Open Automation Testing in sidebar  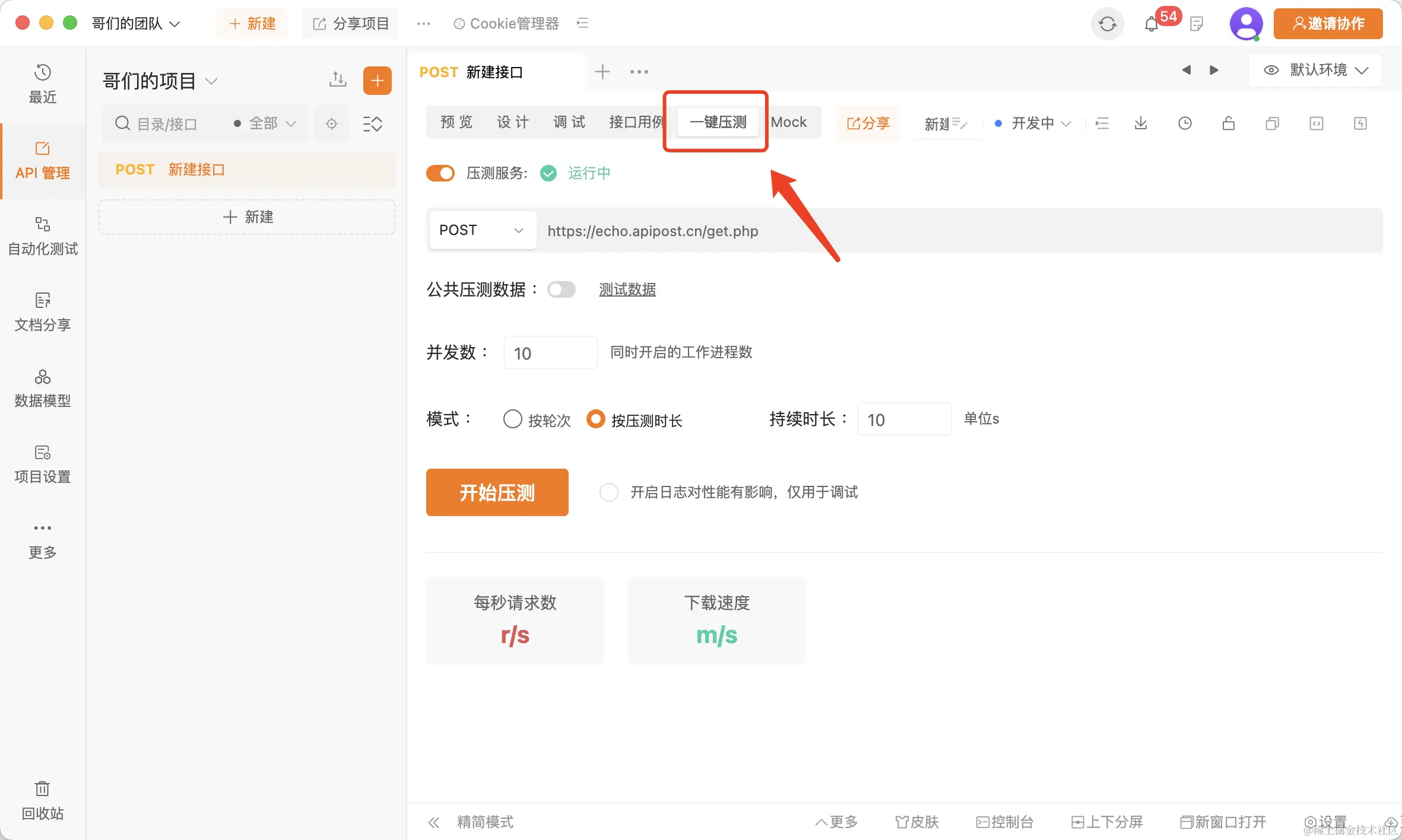(x=43, y=236)
